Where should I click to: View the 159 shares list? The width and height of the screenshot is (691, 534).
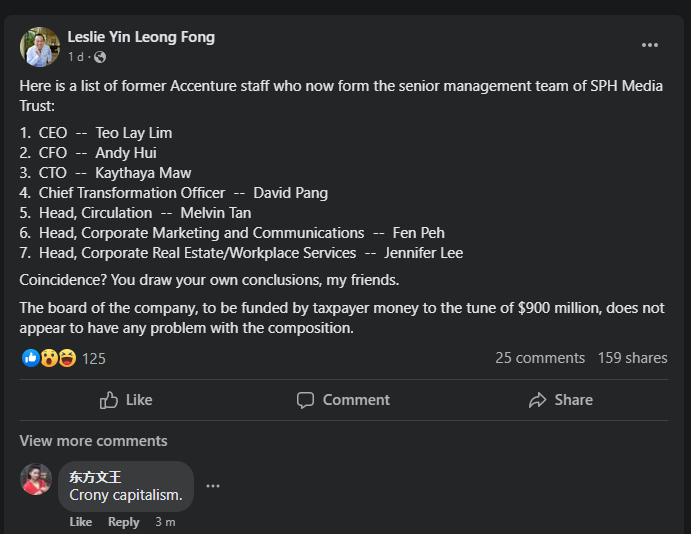pos(632,358)
